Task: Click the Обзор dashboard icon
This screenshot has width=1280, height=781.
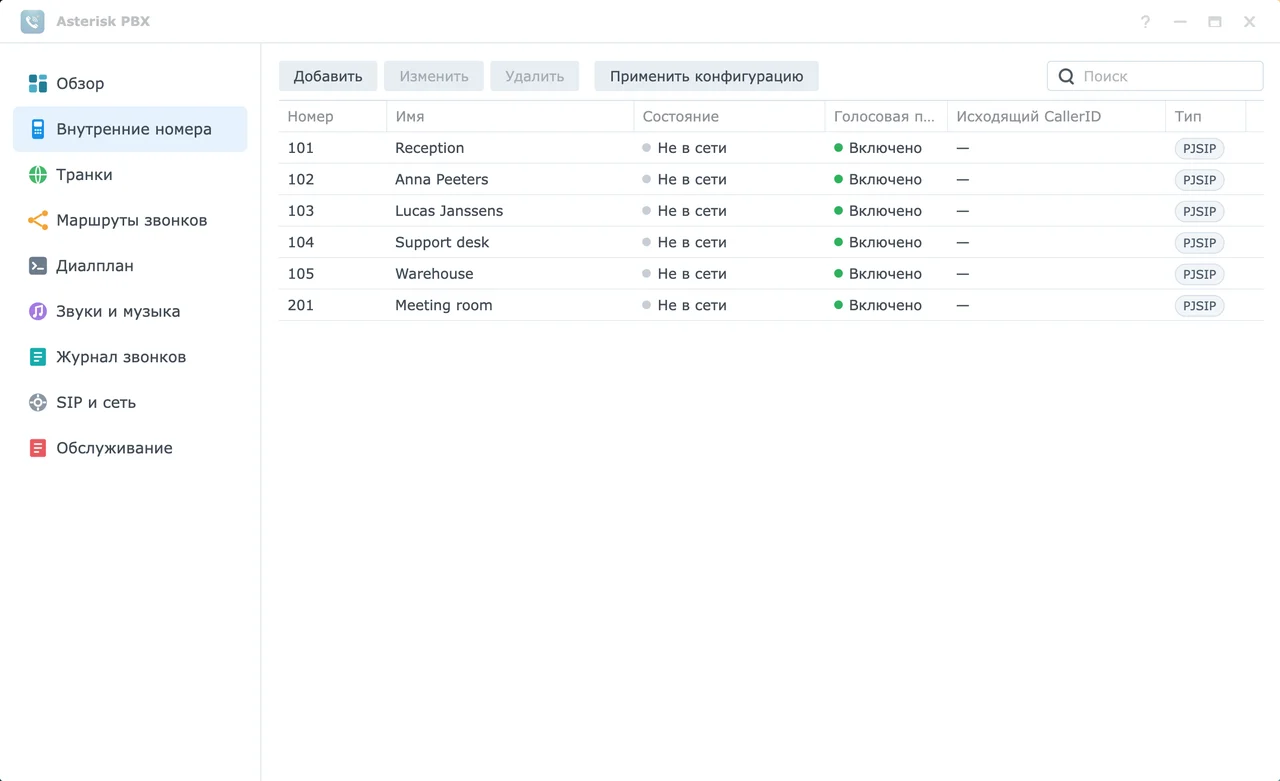Action: click(x=38, y=84)
